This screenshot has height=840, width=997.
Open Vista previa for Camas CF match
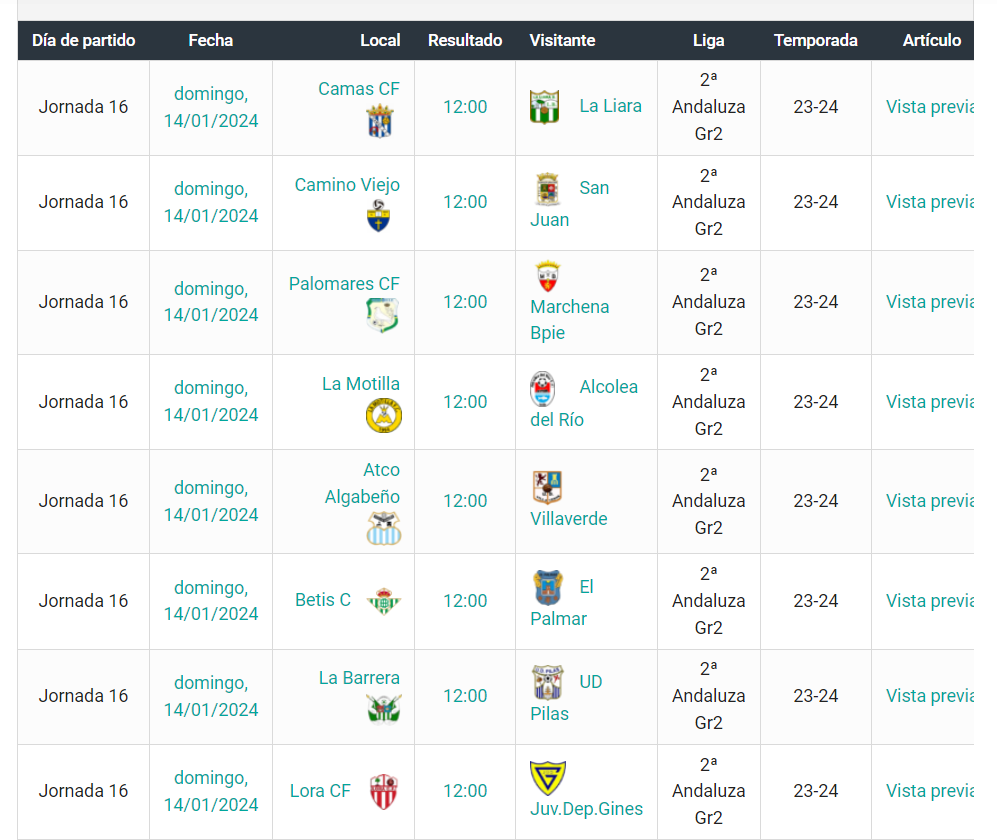pos(929,107)
